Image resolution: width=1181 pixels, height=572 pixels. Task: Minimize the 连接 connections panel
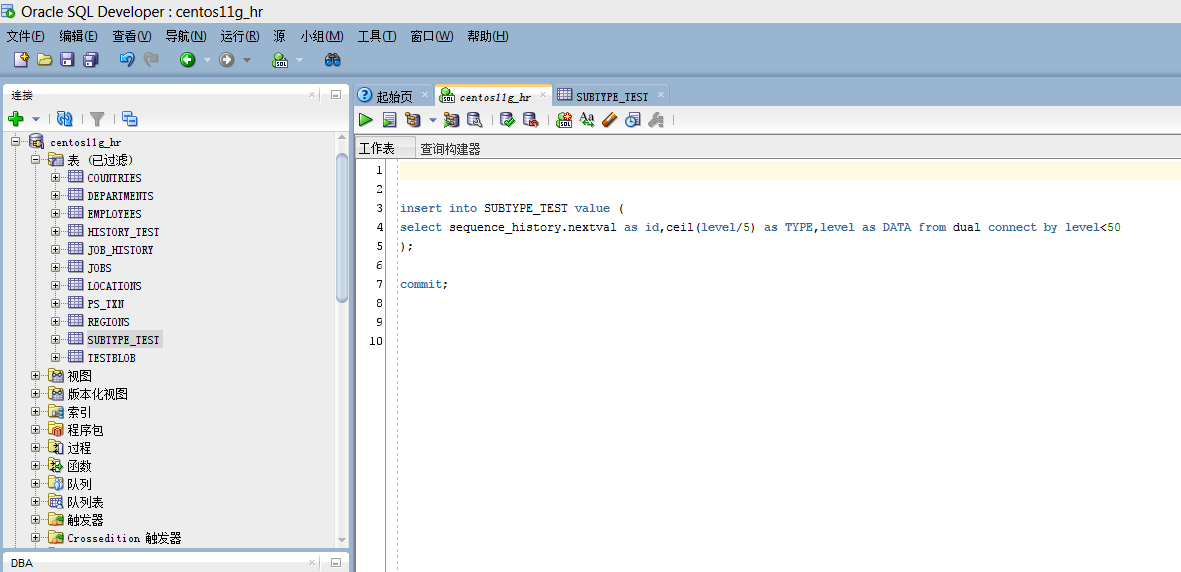(336, 95)
